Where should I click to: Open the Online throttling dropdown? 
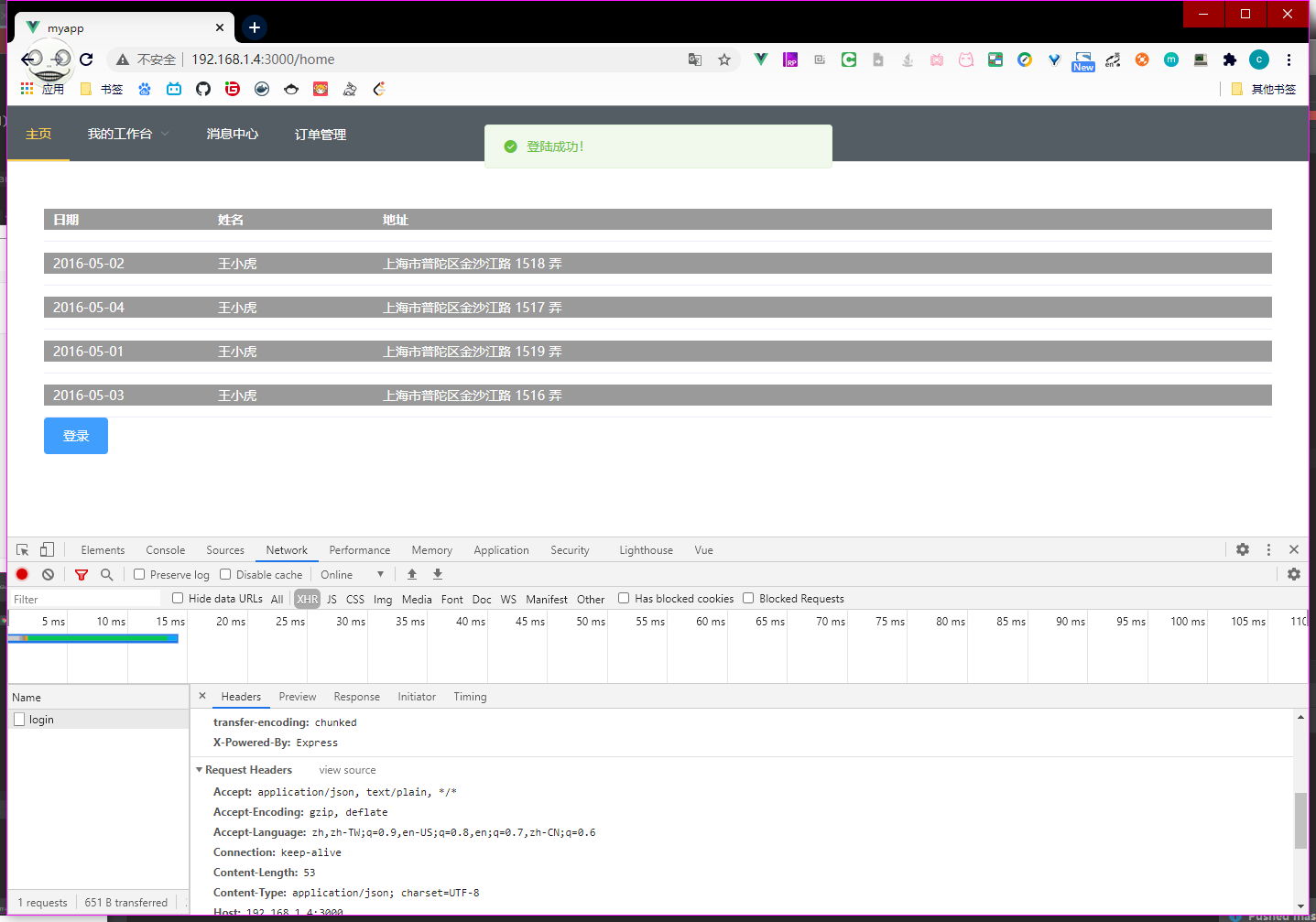pos(352,575)
